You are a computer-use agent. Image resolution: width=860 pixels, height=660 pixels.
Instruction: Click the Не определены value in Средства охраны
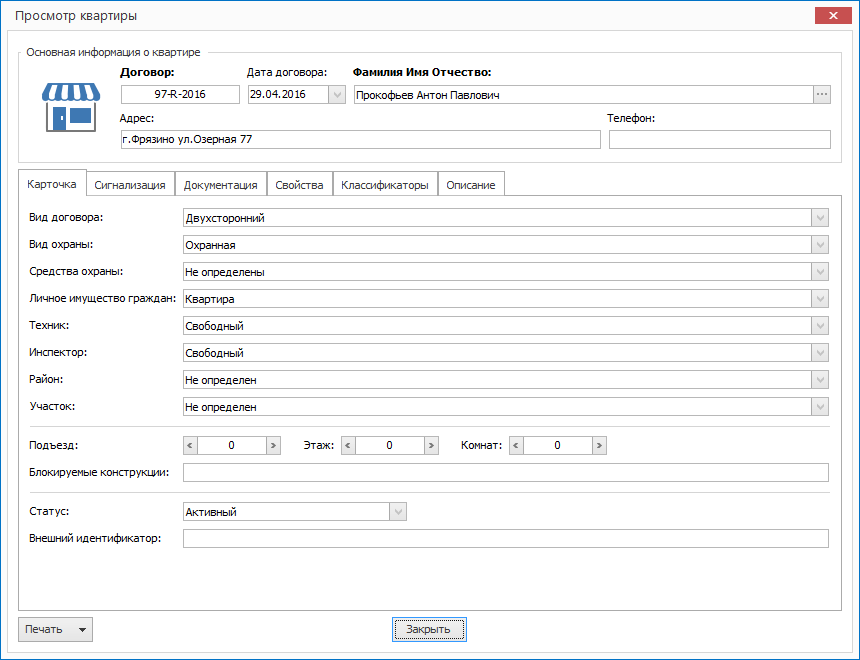click(x=225, y=272)
